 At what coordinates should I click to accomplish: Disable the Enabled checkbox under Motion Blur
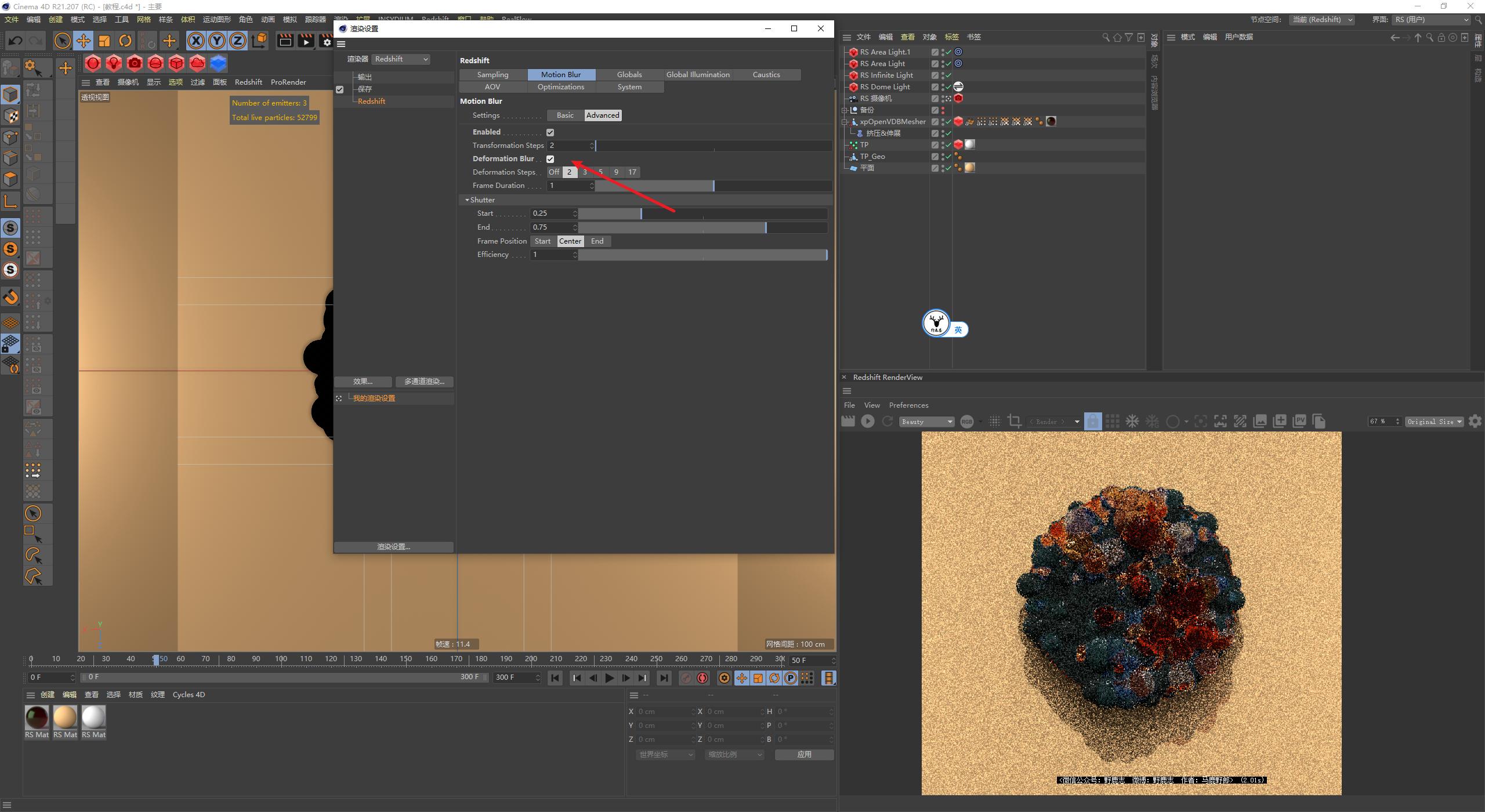[x=550, y=132]
